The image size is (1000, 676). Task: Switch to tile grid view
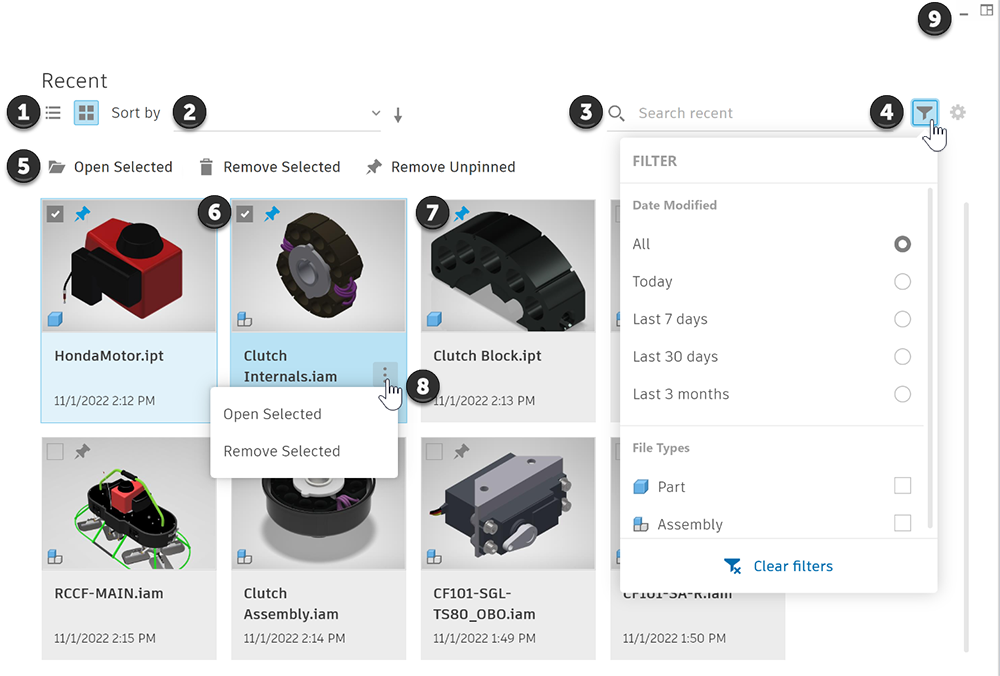87,113
